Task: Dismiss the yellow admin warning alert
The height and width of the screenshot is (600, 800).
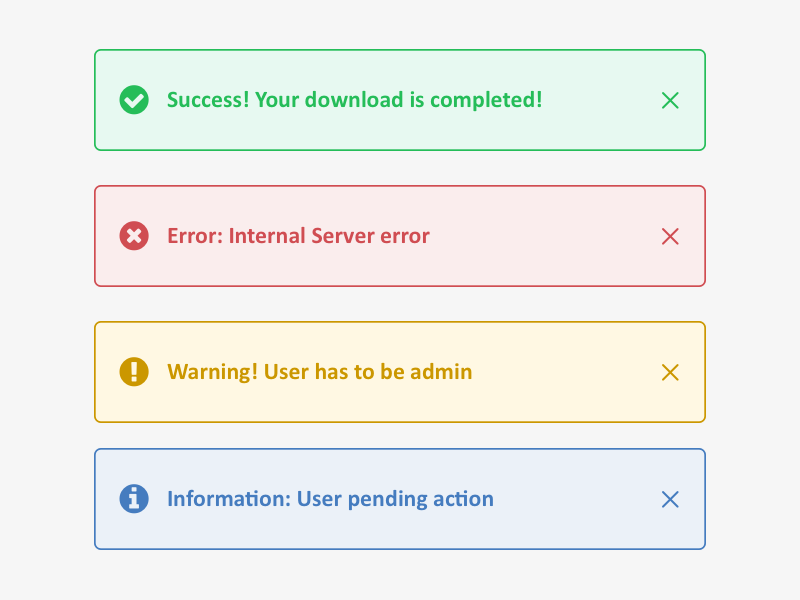Action: pyautogui.click(x=670, y=372)
